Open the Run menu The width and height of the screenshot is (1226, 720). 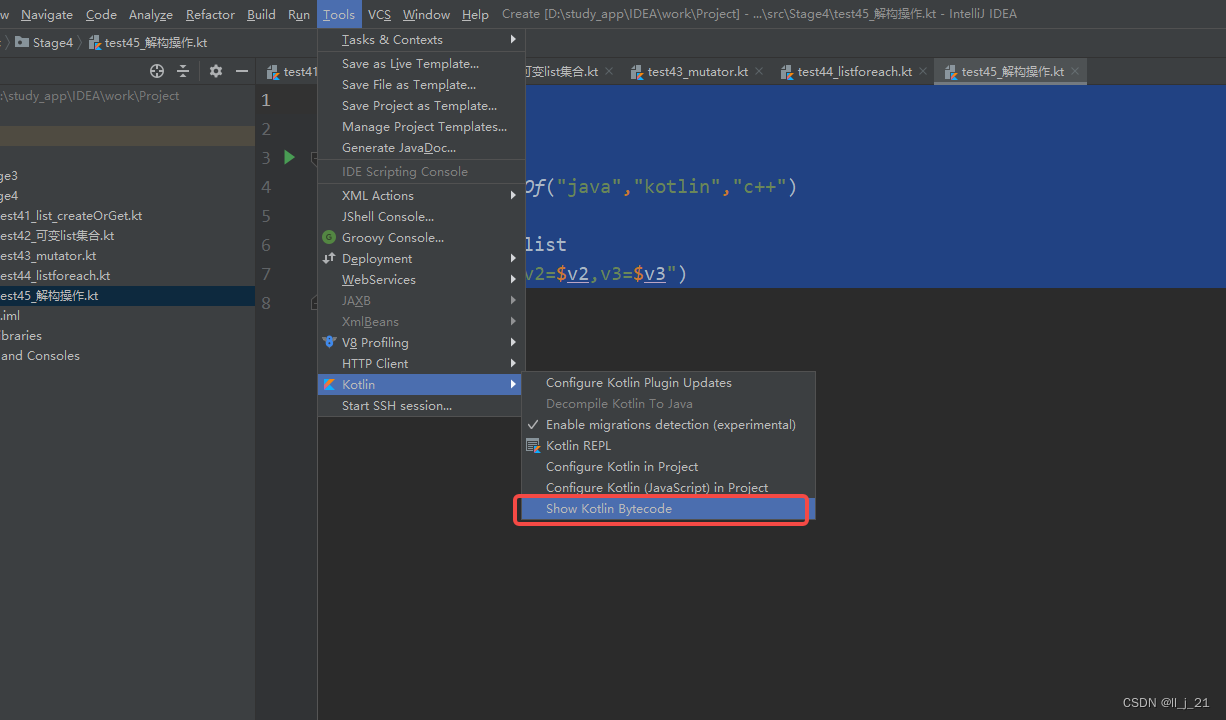299,14
